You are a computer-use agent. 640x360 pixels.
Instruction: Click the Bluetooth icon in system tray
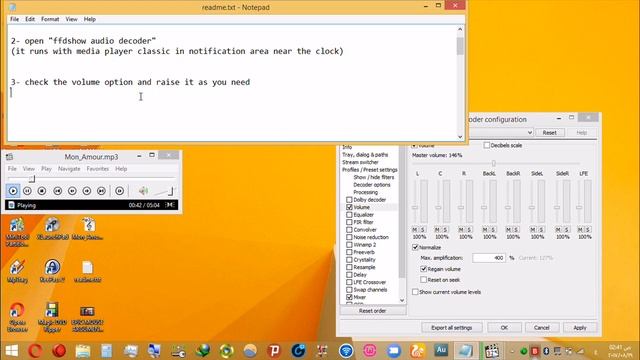[546, 351]
